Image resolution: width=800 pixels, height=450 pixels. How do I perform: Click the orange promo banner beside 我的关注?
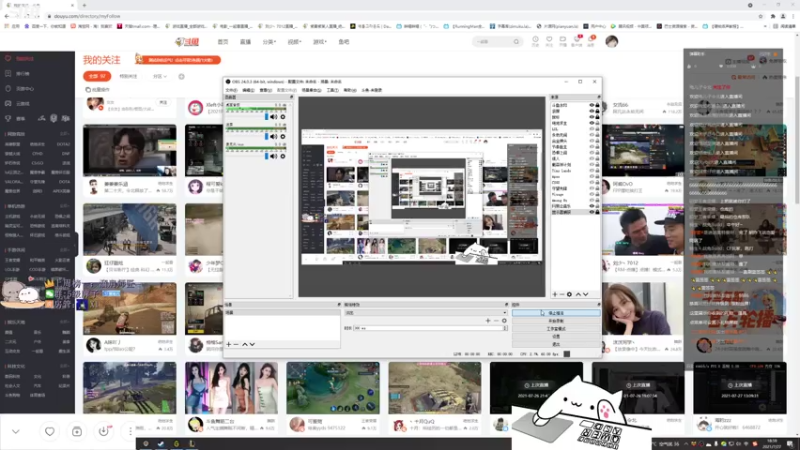coord(180,60)
